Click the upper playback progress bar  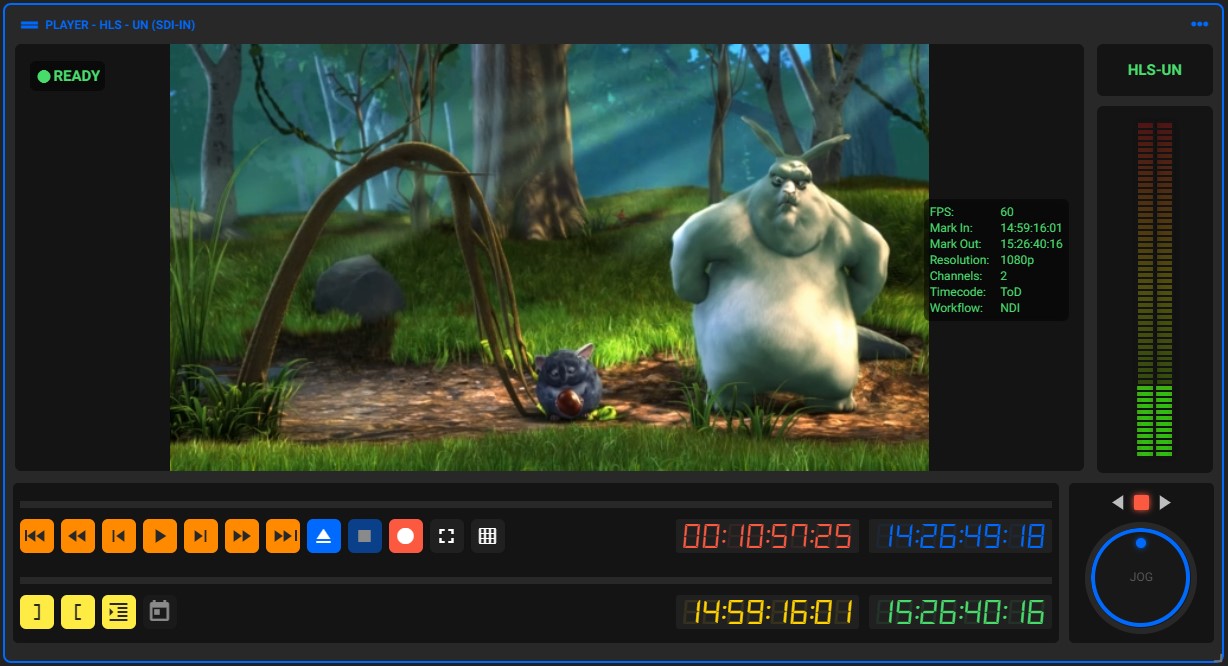coord(536,505)
